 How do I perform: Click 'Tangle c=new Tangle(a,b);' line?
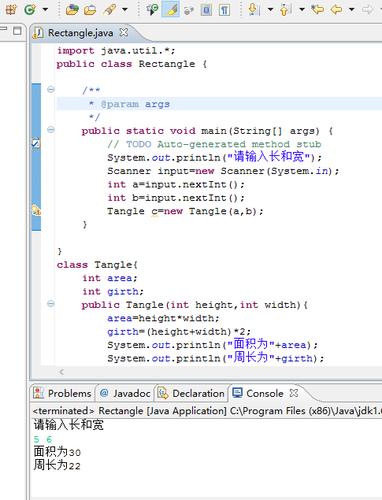[x=185, y=211]
